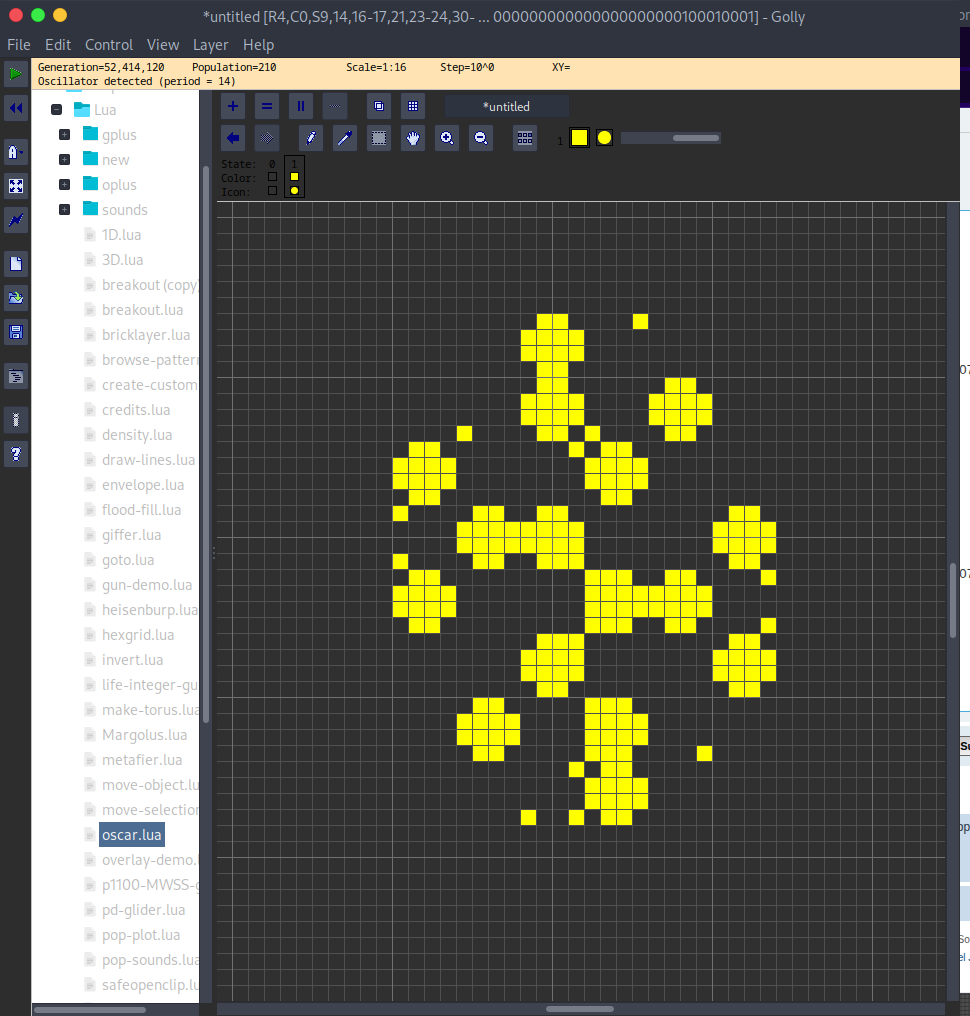Click the script list vertical scrollbar
Screen dimensions: 970x1016
click(206, 444)
